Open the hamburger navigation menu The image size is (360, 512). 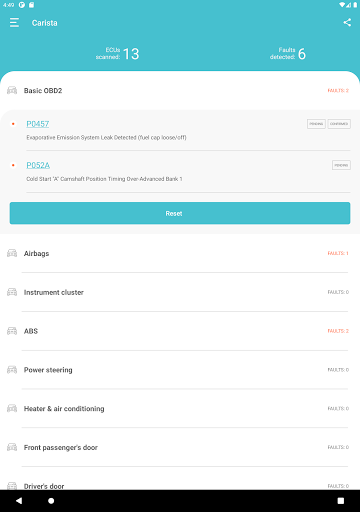[14, 23]
